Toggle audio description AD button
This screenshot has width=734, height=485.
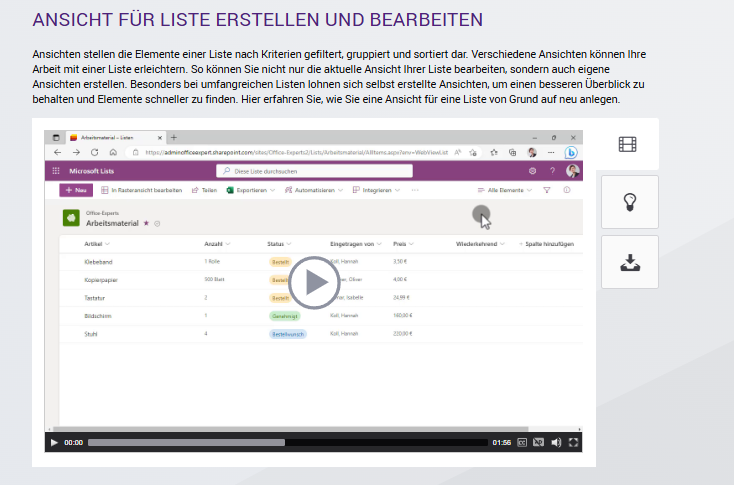(x=538, y=442)
